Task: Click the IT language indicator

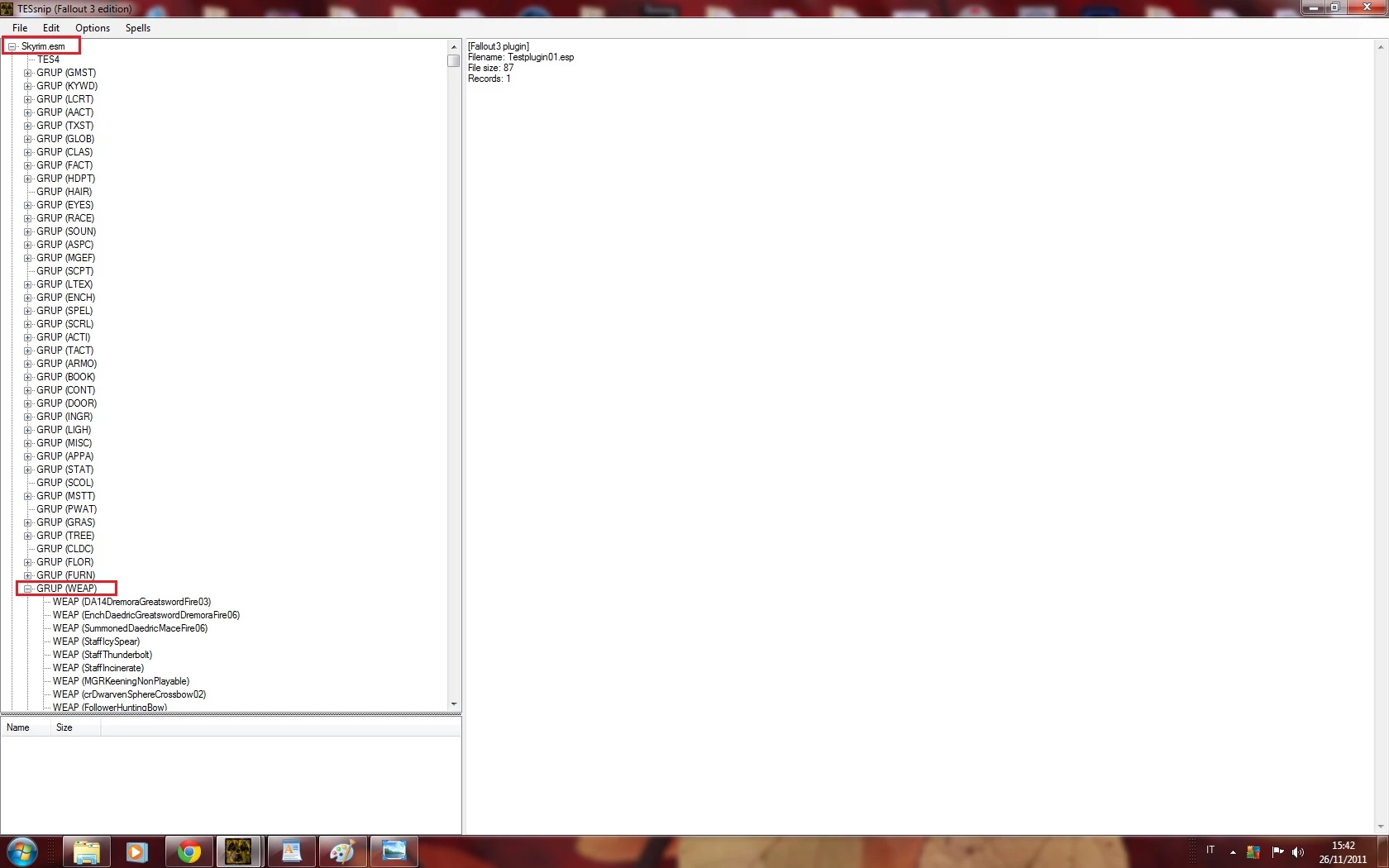Action: pos(1210,850)
